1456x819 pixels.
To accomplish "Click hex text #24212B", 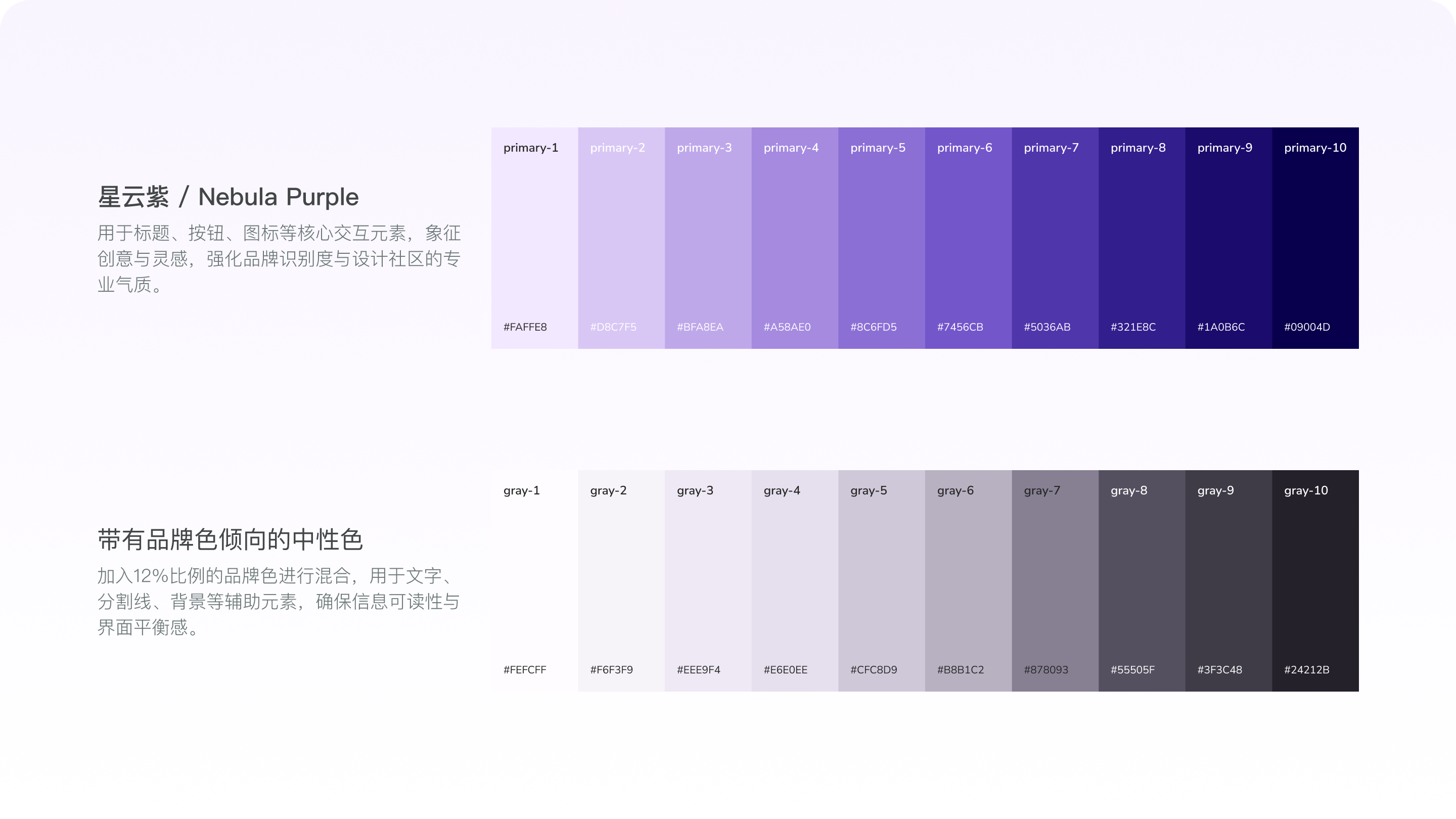I will point(1307,669).
